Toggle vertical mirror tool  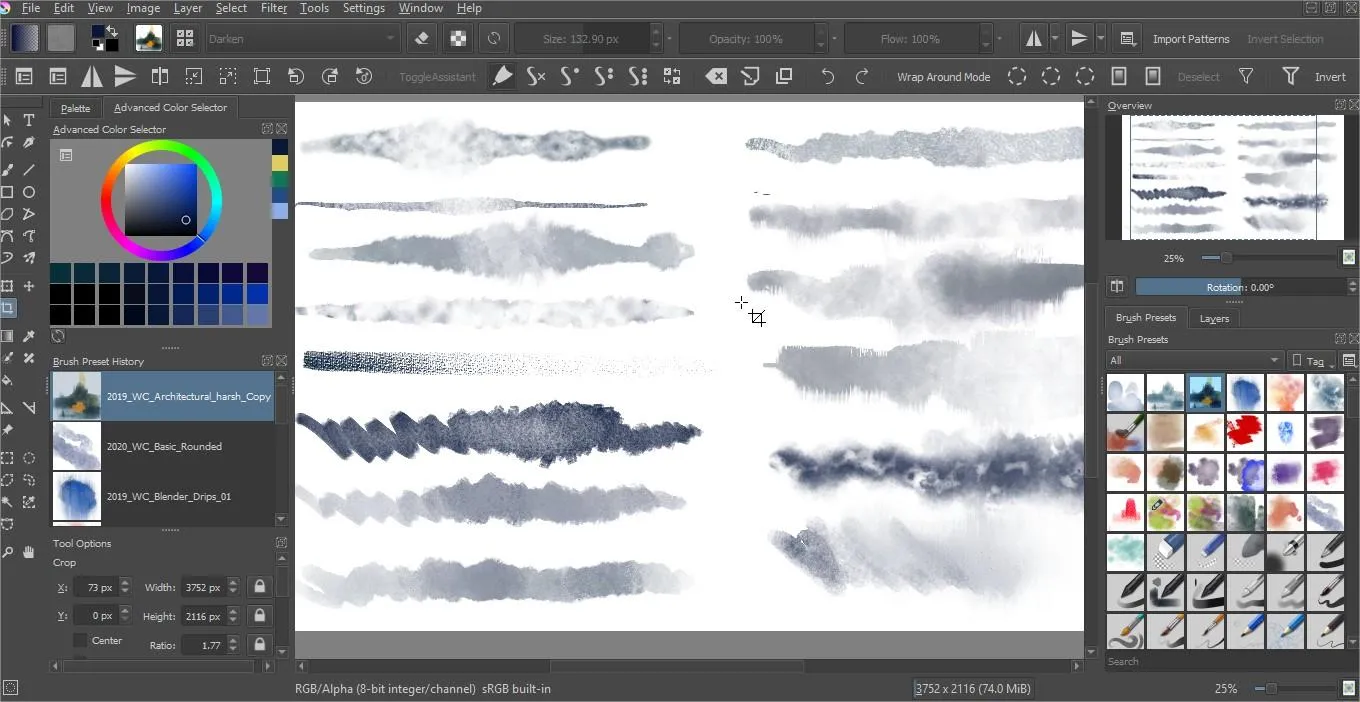click(1078, 39)
